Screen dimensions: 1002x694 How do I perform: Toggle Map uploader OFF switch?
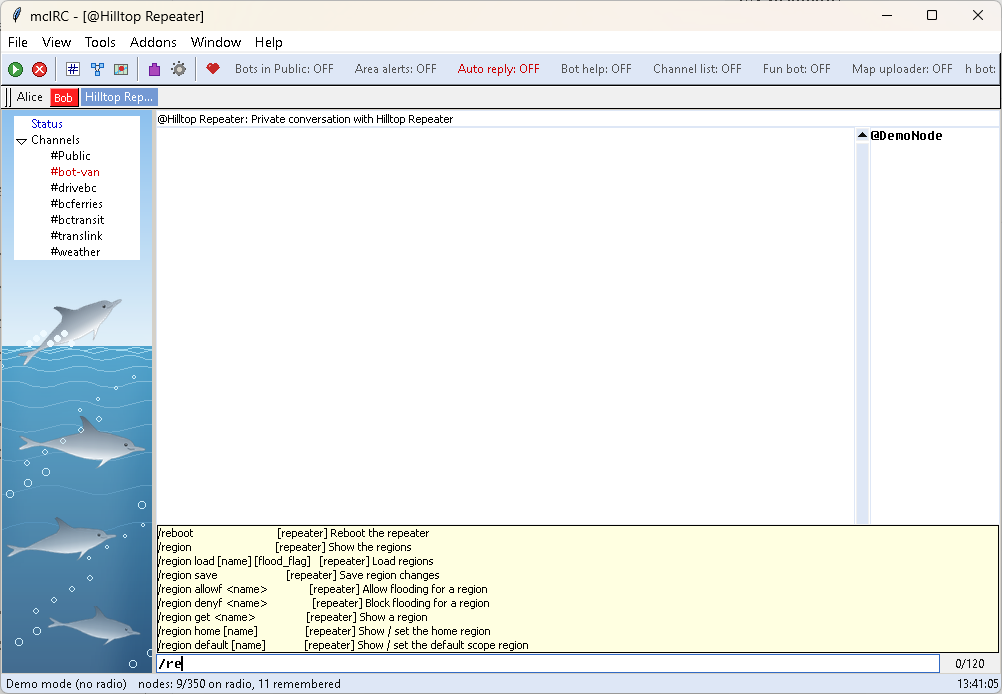point(902,69)
